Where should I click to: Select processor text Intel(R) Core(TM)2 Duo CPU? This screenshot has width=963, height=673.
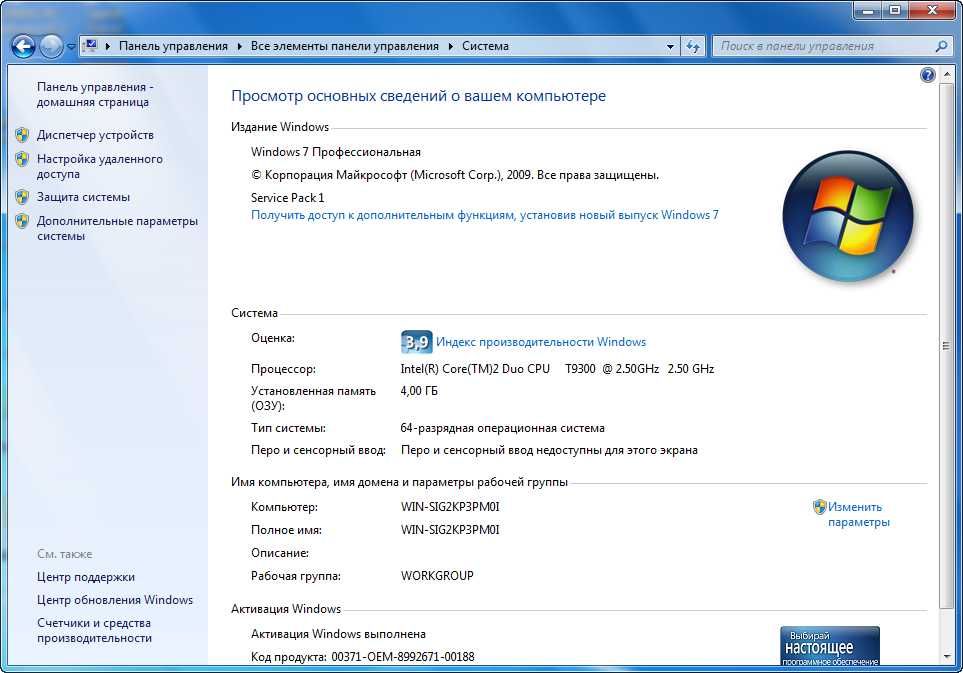pyautogui.click(x=475, y=369)
